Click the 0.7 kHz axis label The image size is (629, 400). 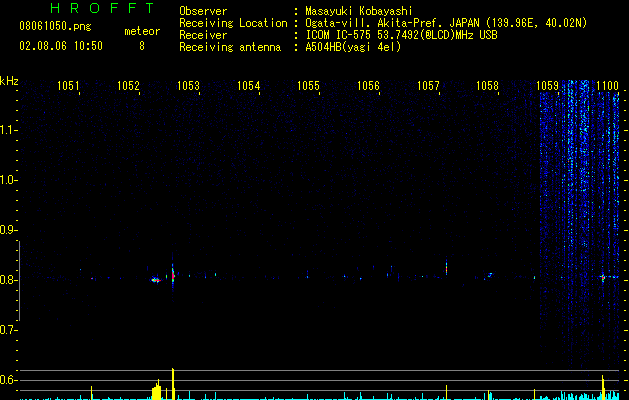[x=8, y=330]
